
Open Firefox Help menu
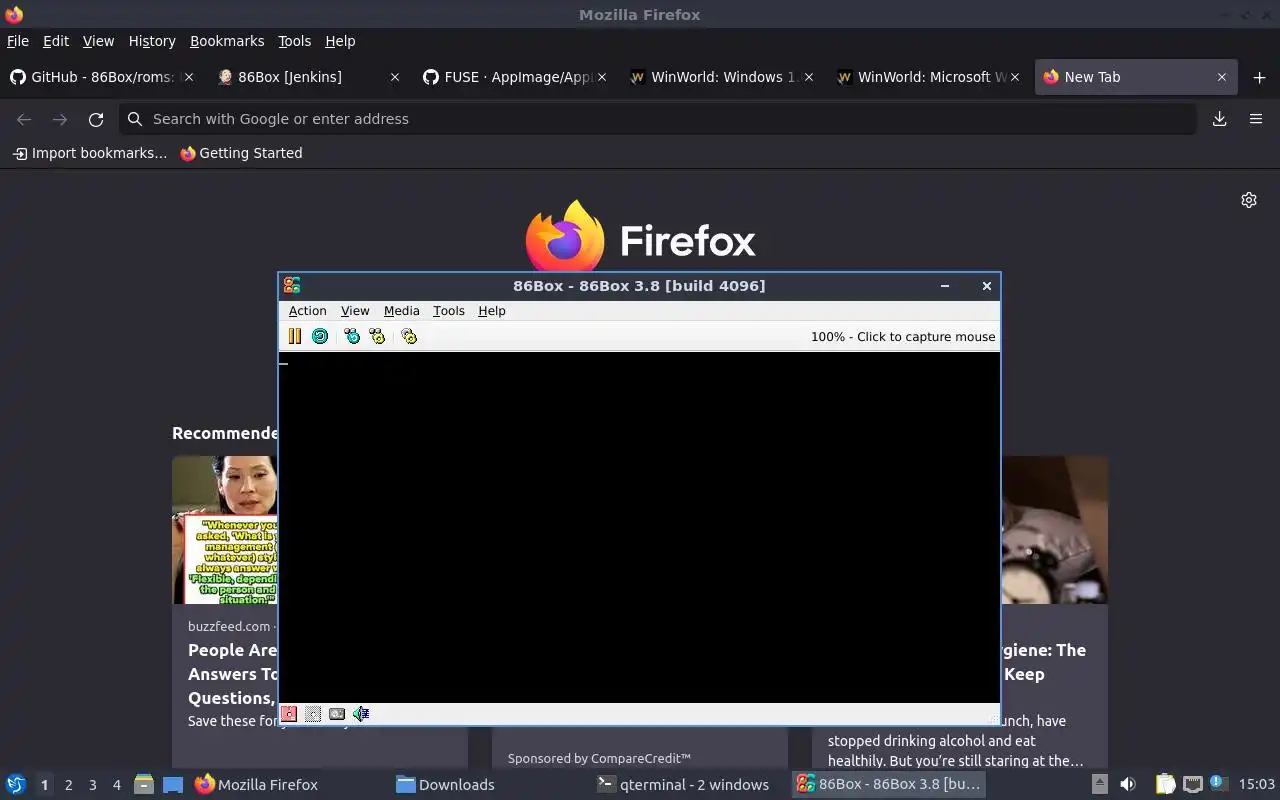(x=340, y=41)
